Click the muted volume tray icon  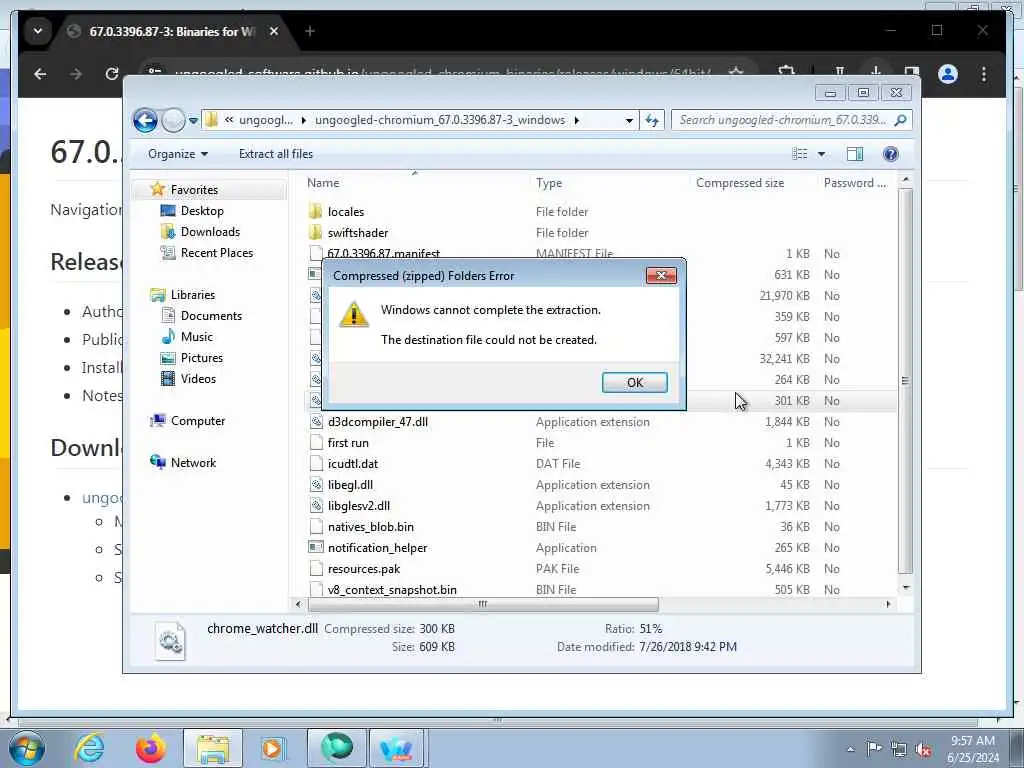click(x=923, y=749)
